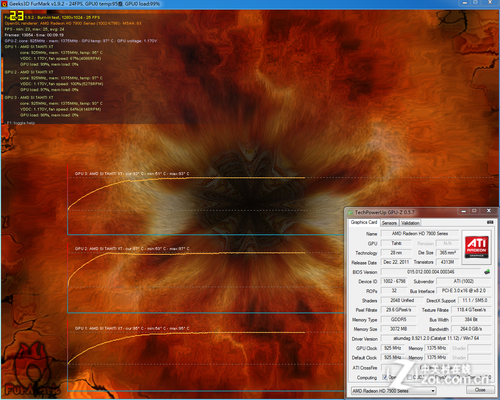Click the GPU-Z title bar app icon
Viewport: 500px width, 400px height.
pos(351,212)
